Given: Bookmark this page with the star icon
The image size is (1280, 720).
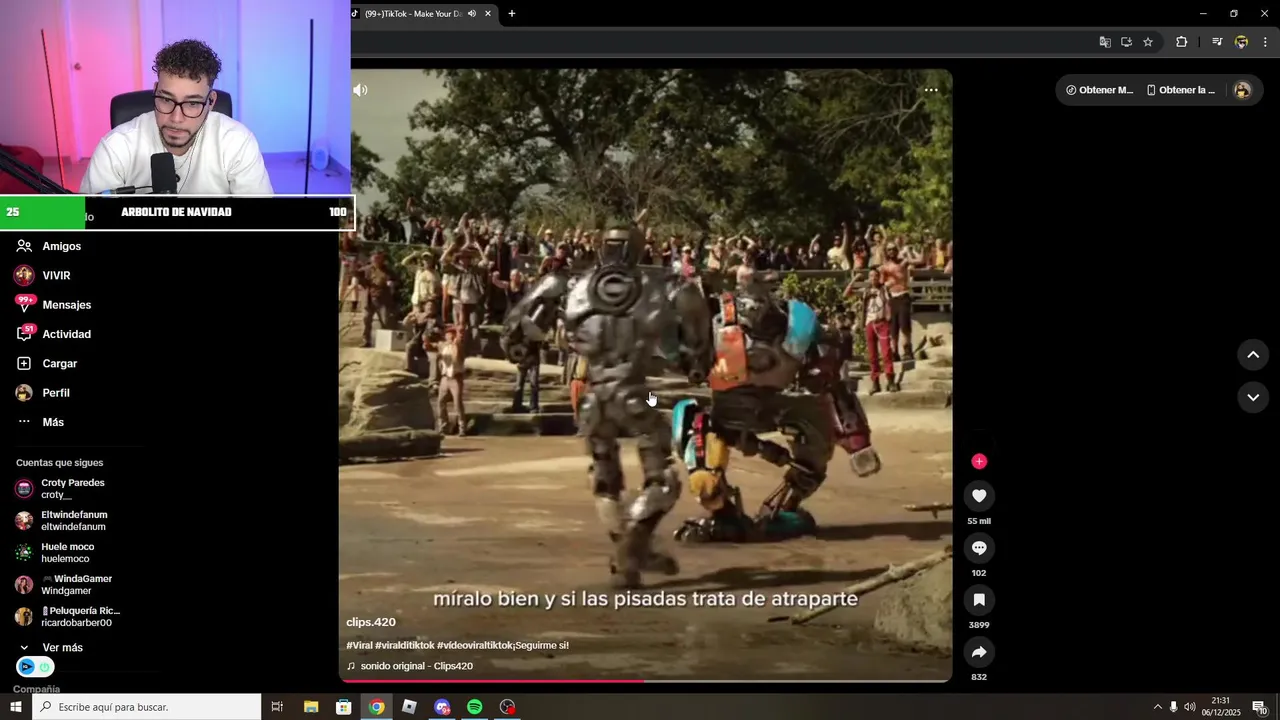Looking at the screenshot, I should (1148, 42).
